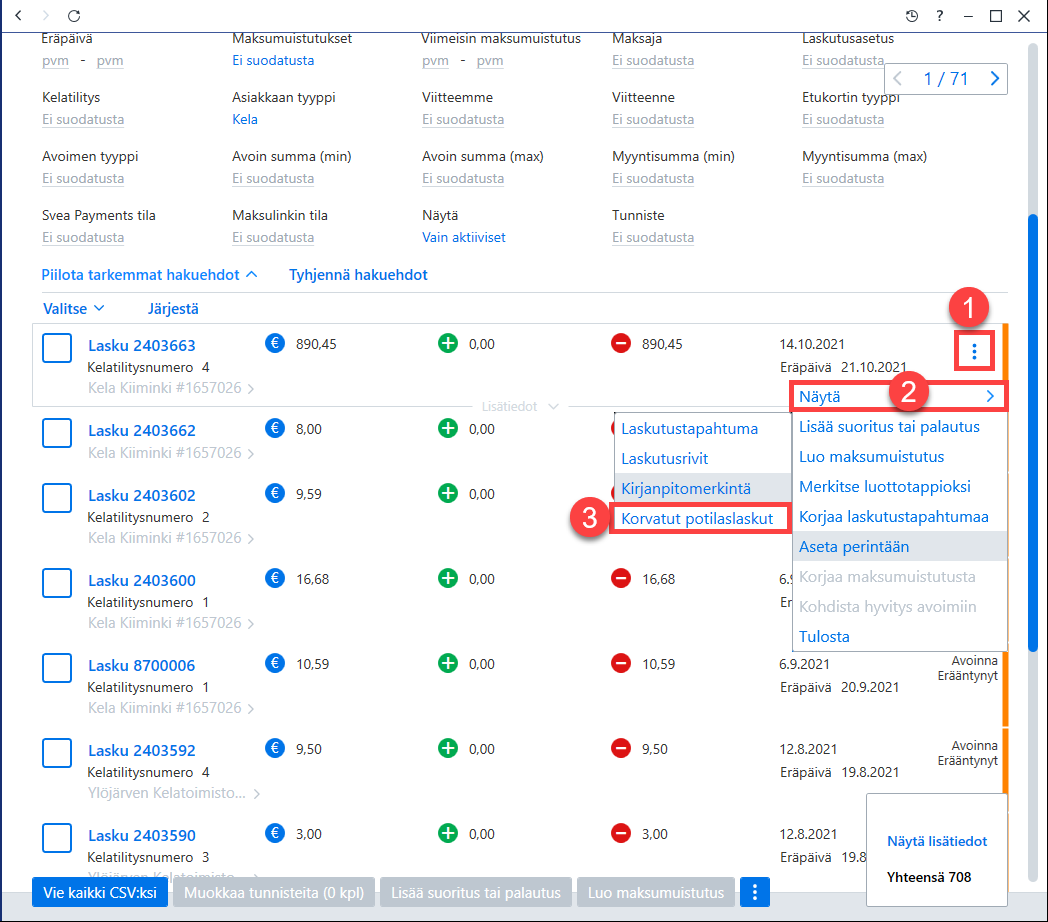Click the euro icon for Lasku 2403592
Image resolution: width=1048 pixels, height=922 pixels.
(x=275, y=747)
